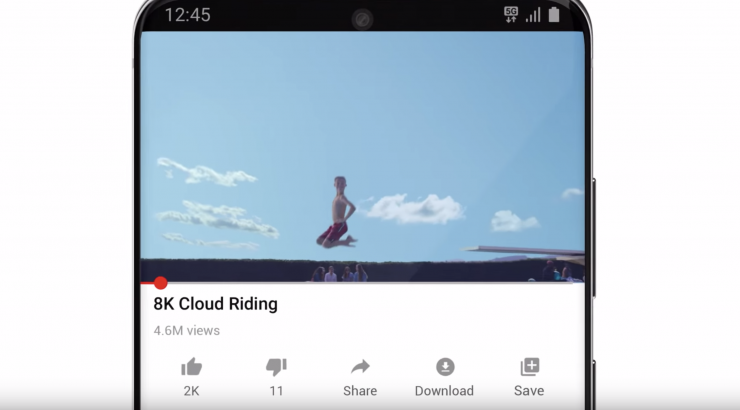Tap the front camera cutout
This screenshot has width=740, height=410.
[x=362, y=20]
